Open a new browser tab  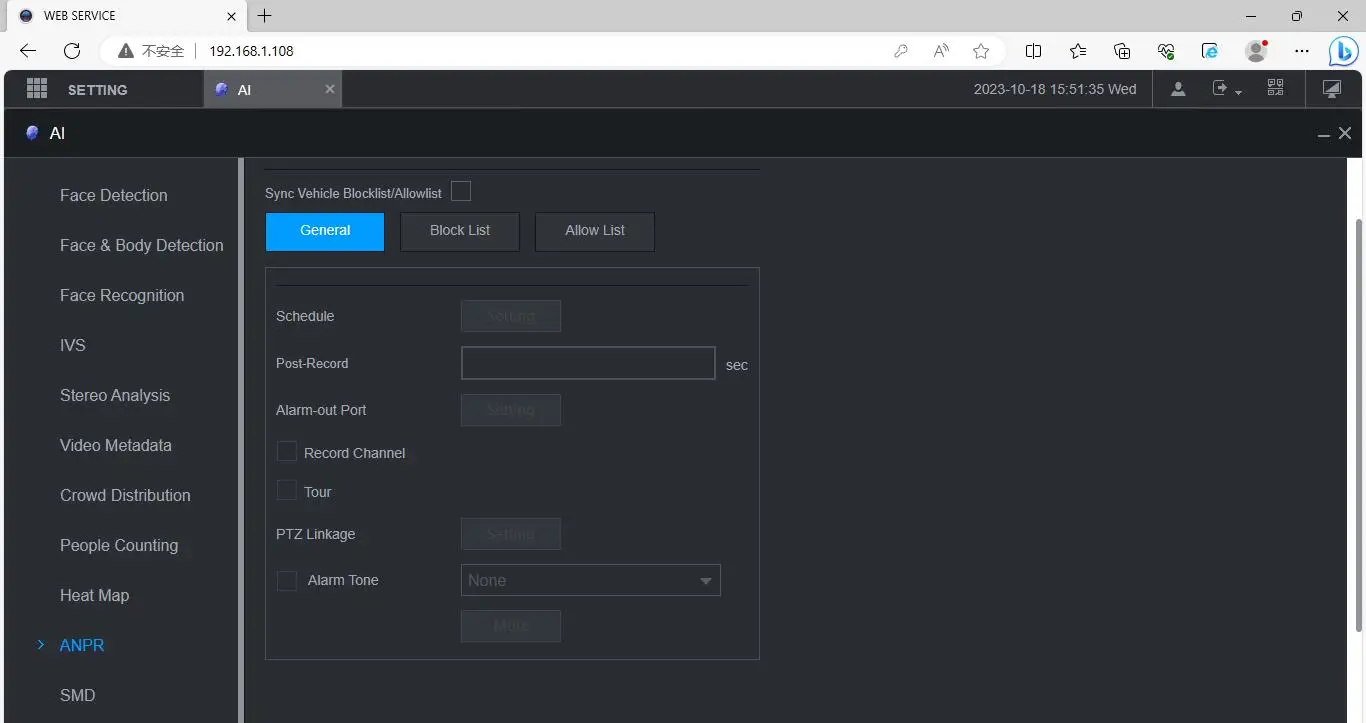[264, 16]
